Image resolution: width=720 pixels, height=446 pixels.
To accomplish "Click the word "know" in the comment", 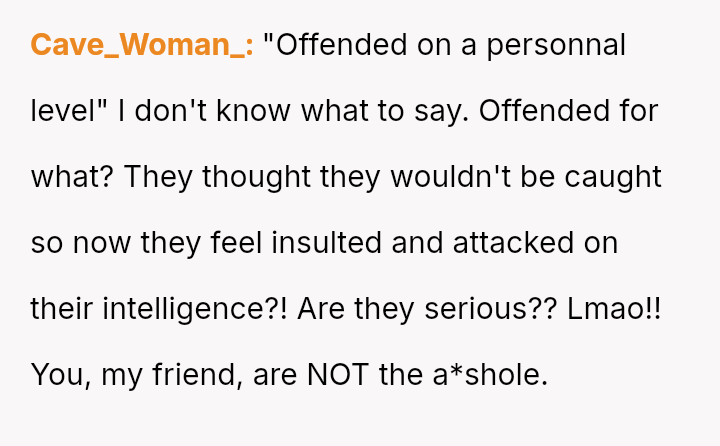I will point(237,112).
